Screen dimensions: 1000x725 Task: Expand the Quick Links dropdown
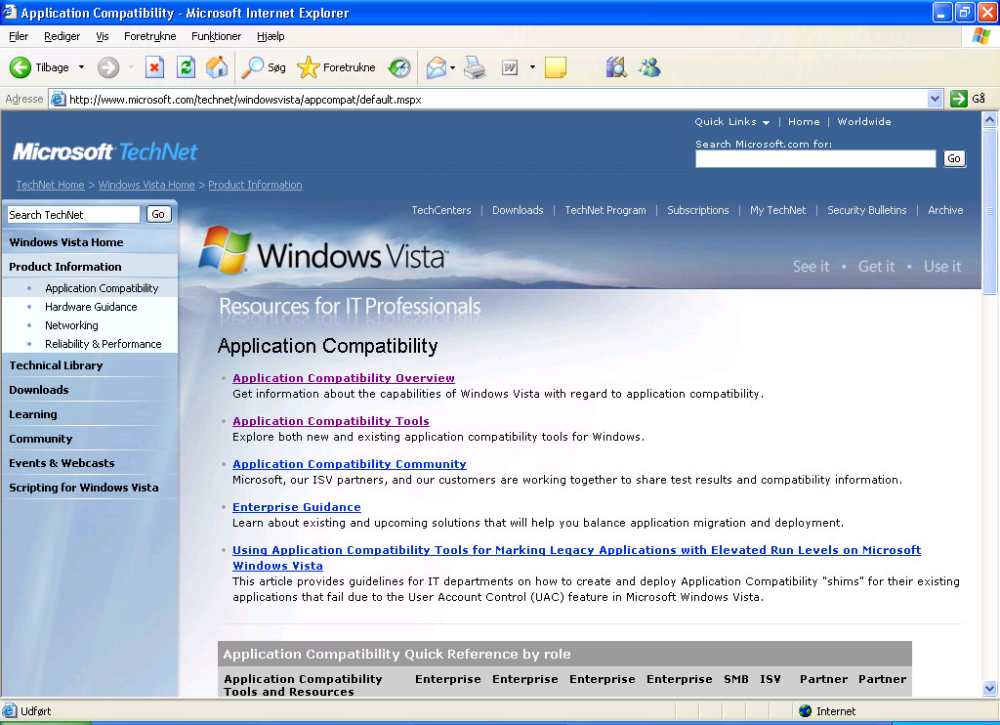click(x=732, y=122)
